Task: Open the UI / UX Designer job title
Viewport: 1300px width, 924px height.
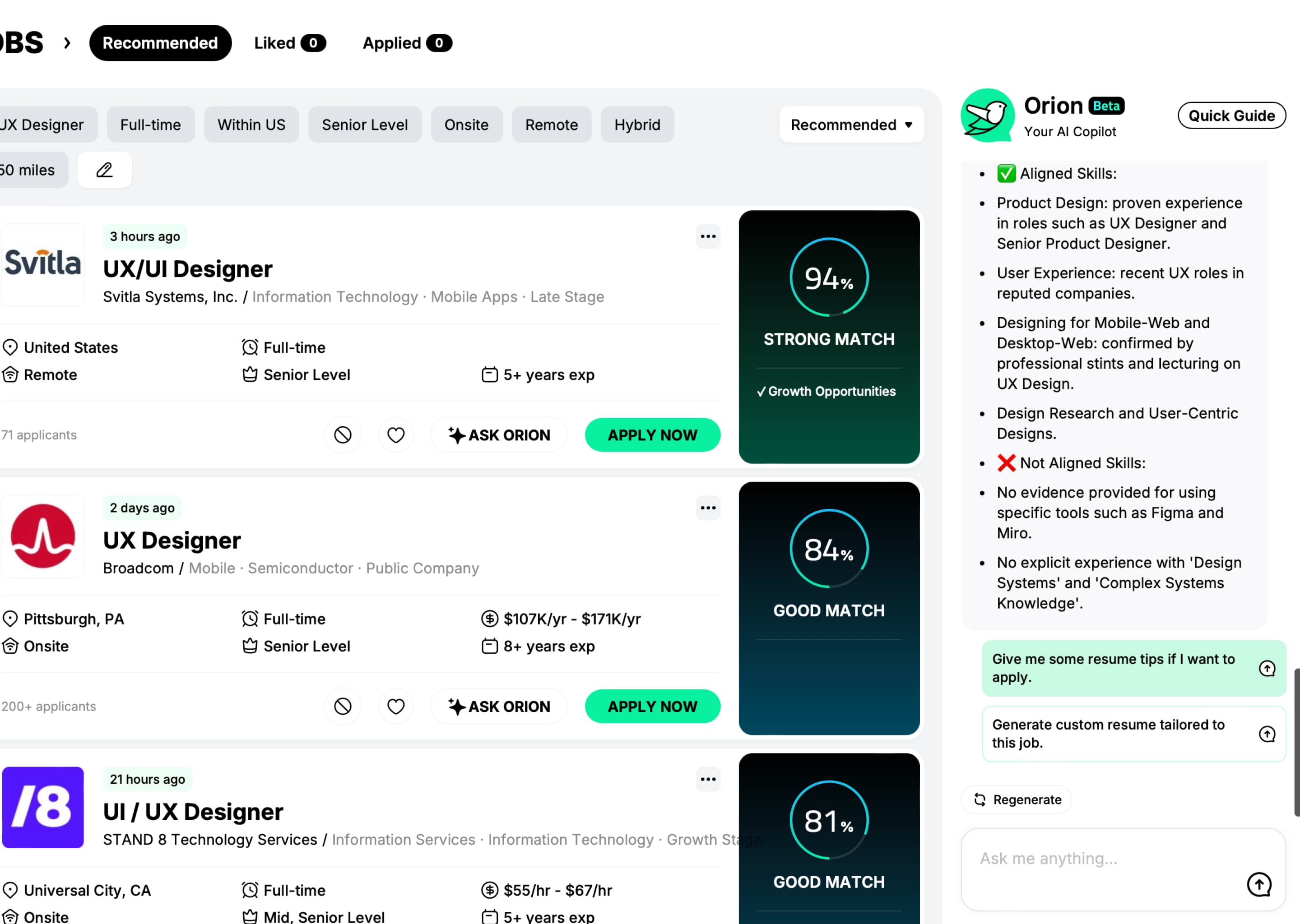Action: (x=193, y=812)
